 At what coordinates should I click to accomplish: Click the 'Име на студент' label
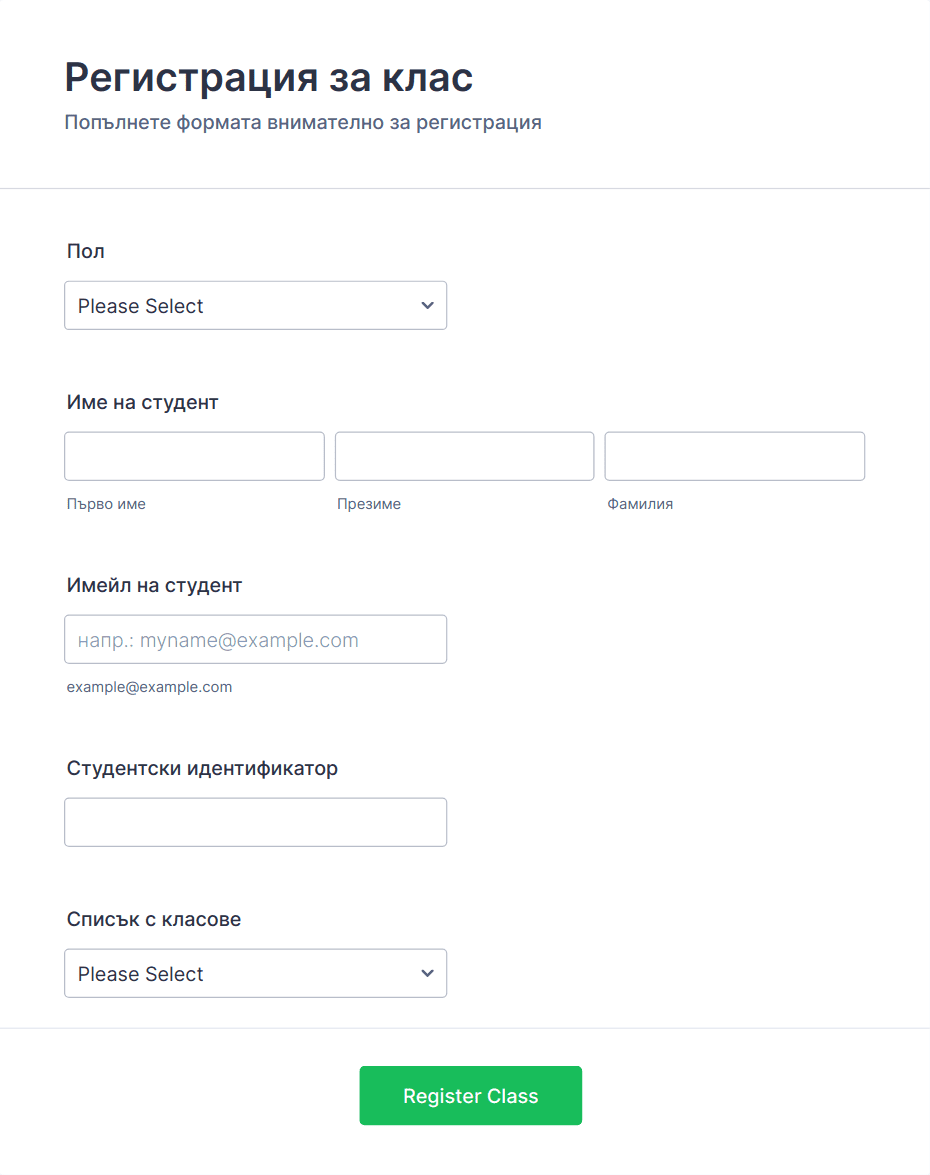point(142,402)
